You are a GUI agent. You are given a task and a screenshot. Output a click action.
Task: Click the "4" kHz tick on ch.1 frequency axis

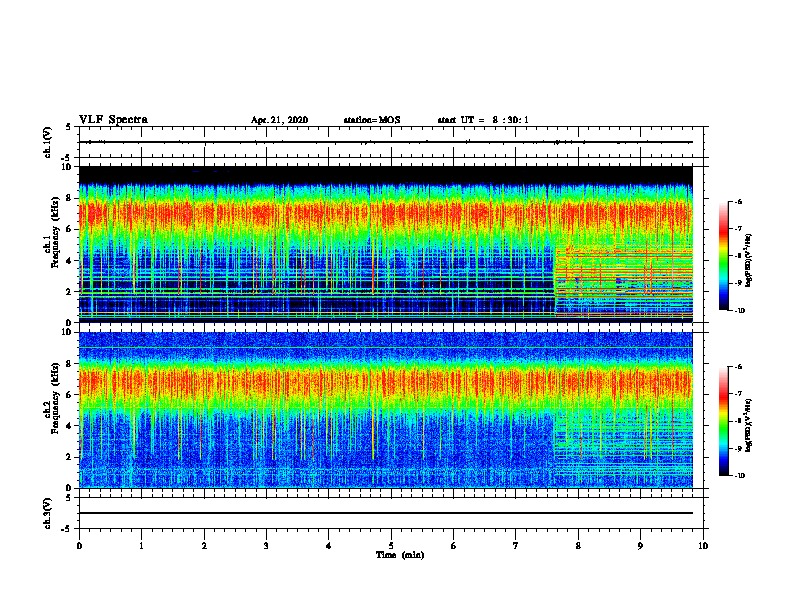pyautogui.click(x=69, y=261)
